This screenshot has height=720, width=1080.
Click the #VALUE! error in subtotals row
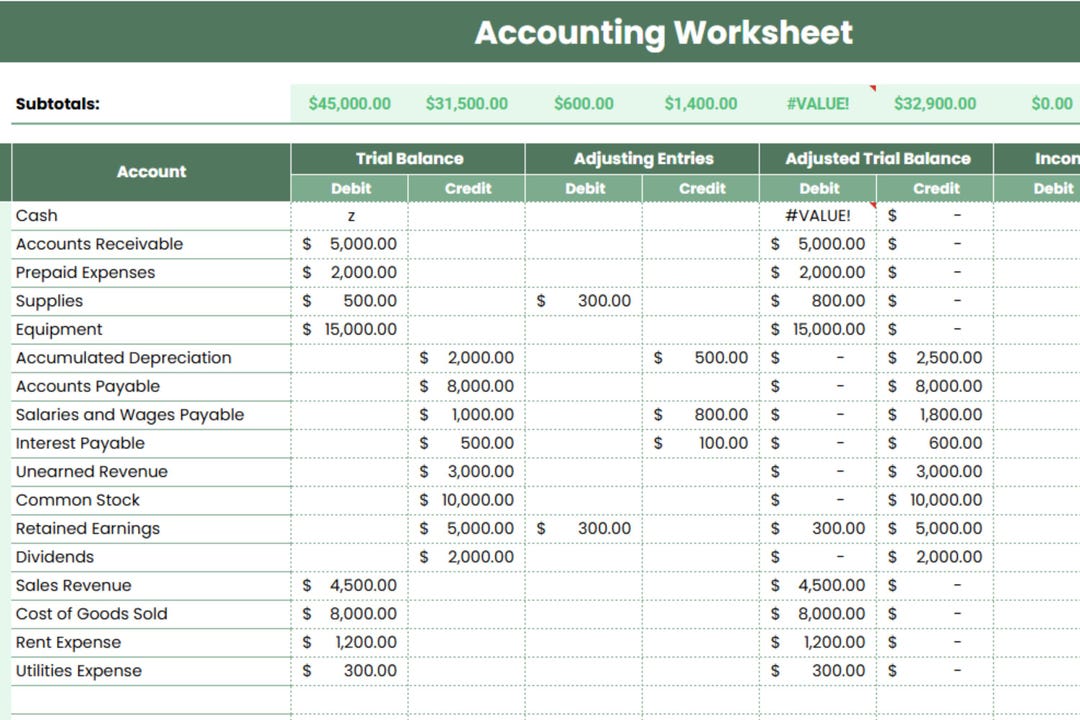[x=818, y=103]
